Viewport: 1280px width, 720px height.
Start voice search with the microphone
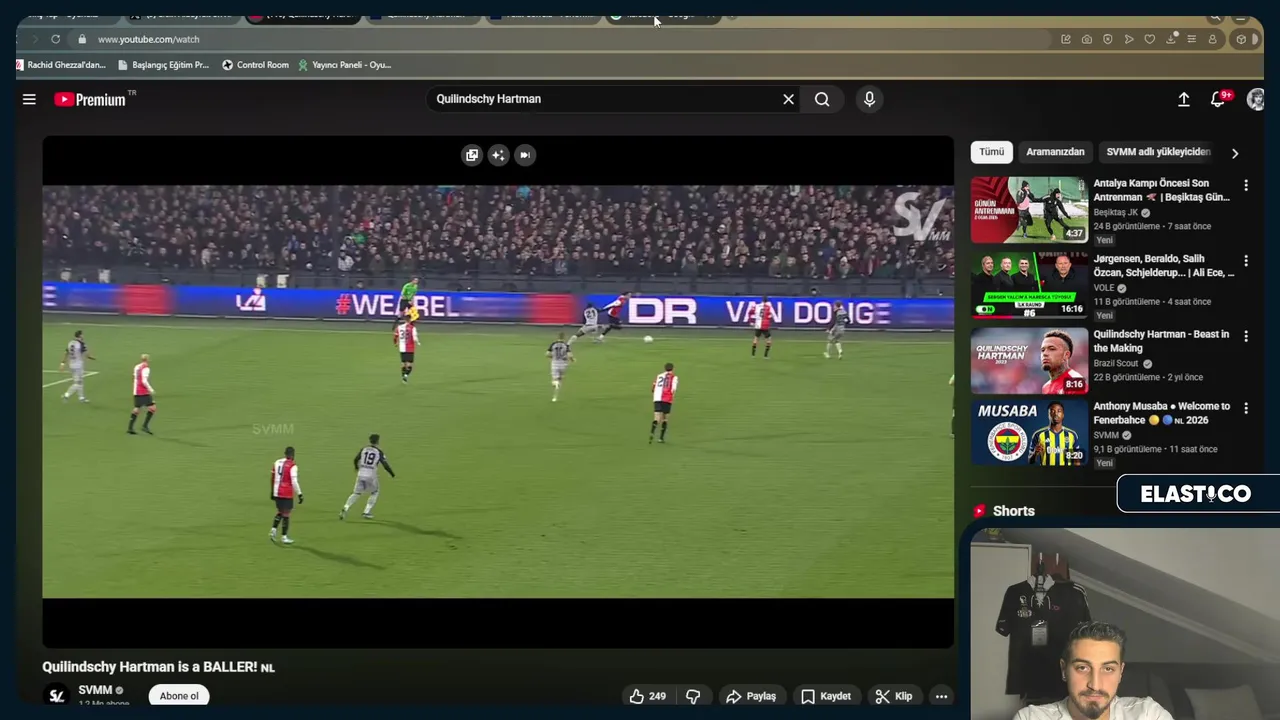[869, 99]
